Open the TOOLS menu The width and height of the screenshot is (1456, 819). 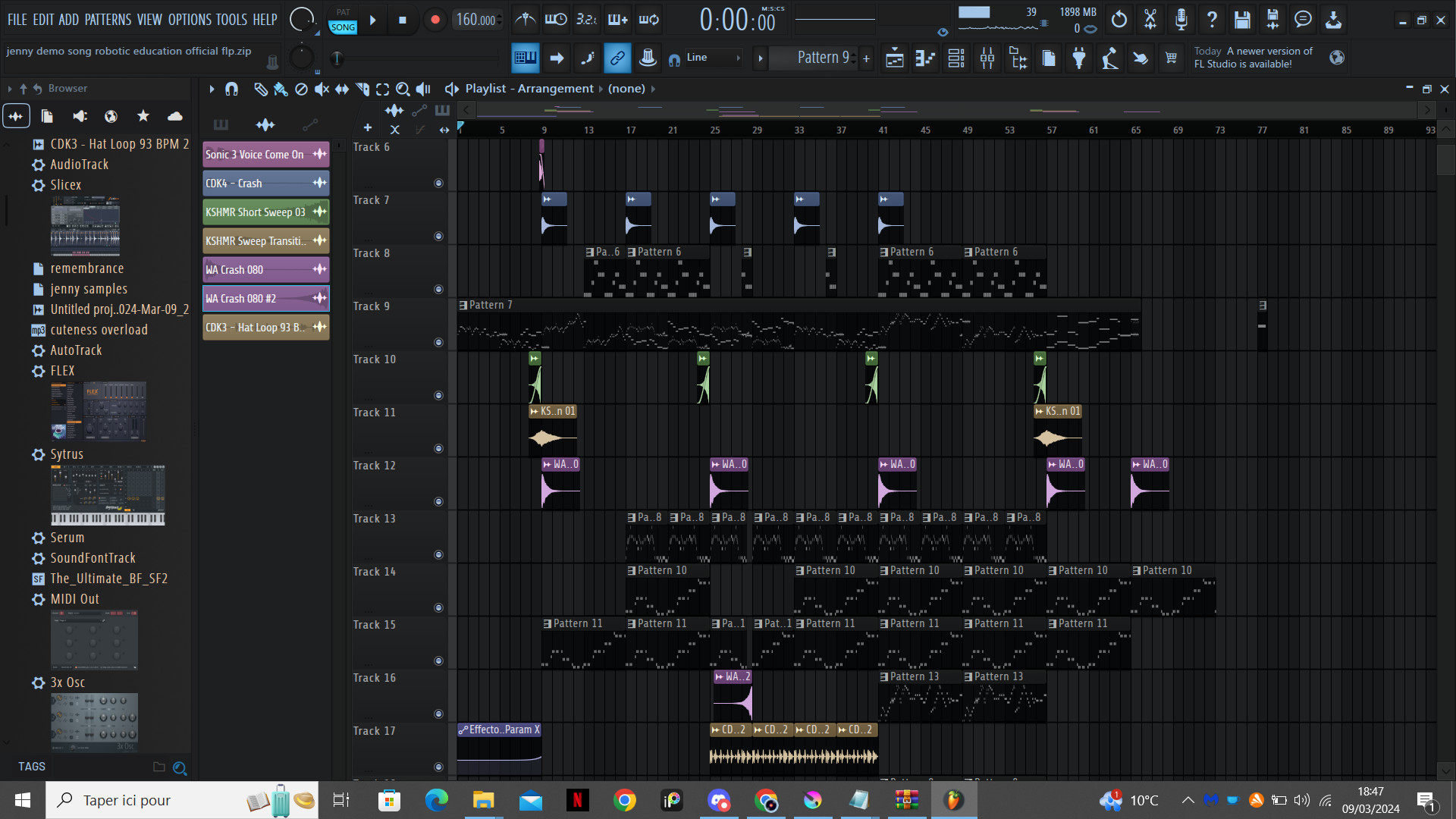tap(231, 20)
